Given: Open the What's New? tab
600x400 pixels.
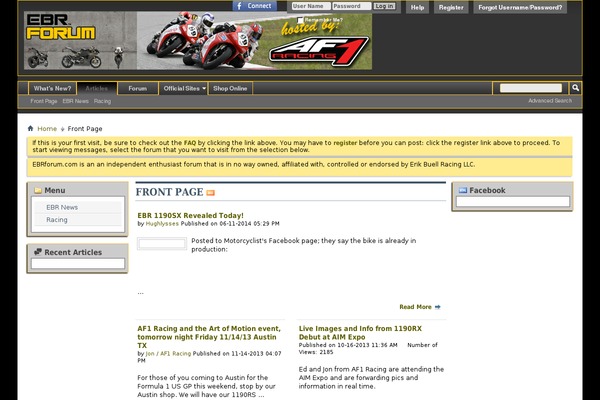Looking at the screenshot, I should (x=52, y=88).
